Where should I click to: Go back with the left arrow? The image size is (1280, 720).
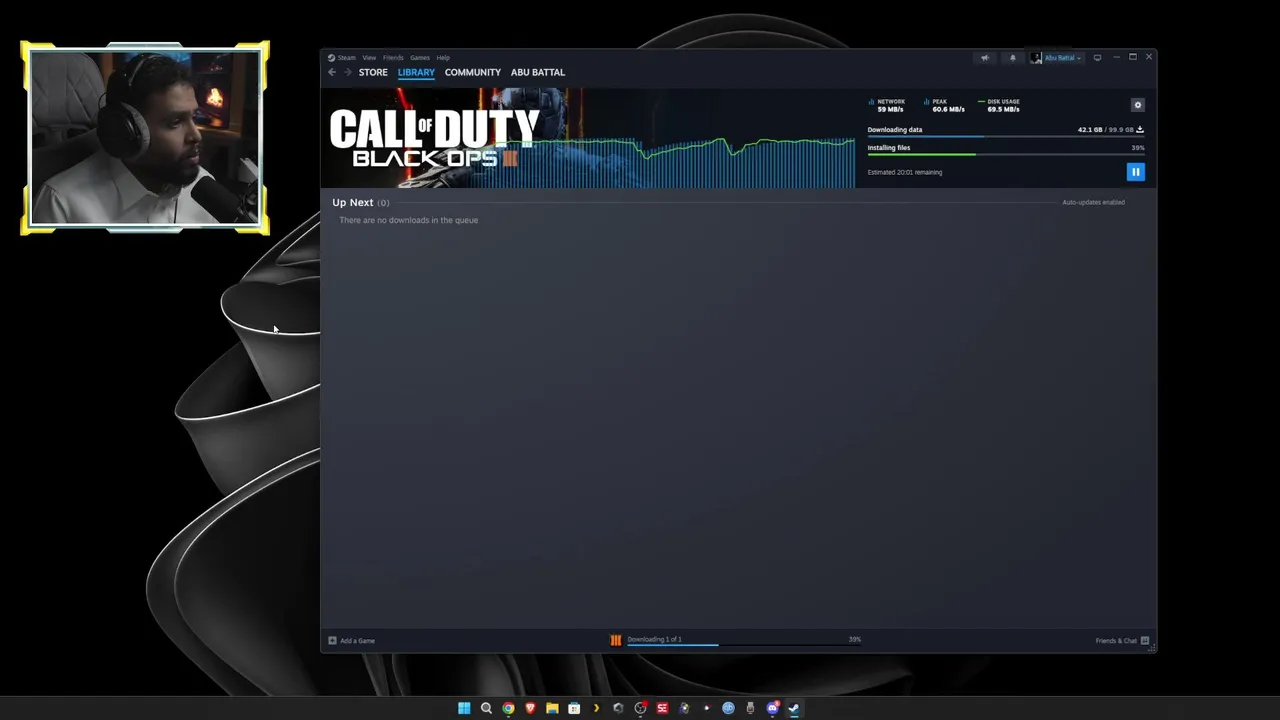pyautogui.click(x=332, y=72)
